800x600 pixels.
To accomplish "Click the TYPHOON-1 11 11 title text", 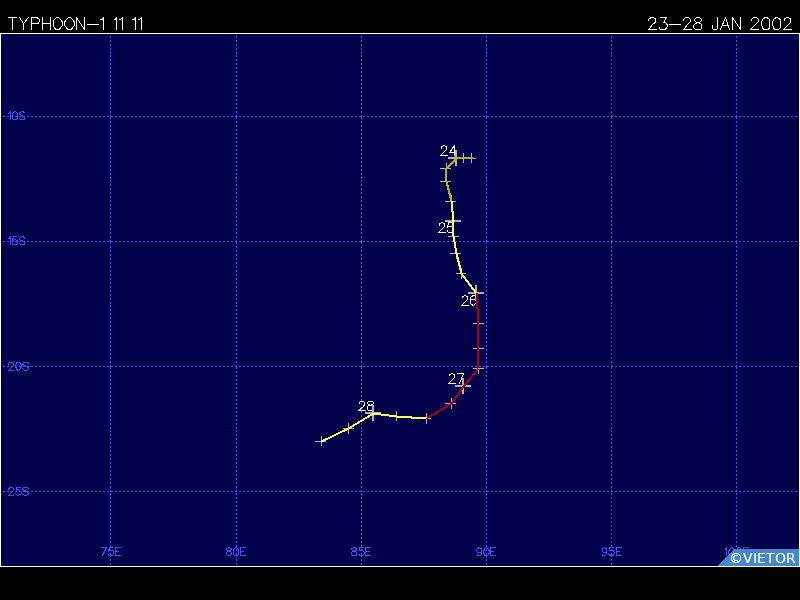I will (x=76, y=24).
